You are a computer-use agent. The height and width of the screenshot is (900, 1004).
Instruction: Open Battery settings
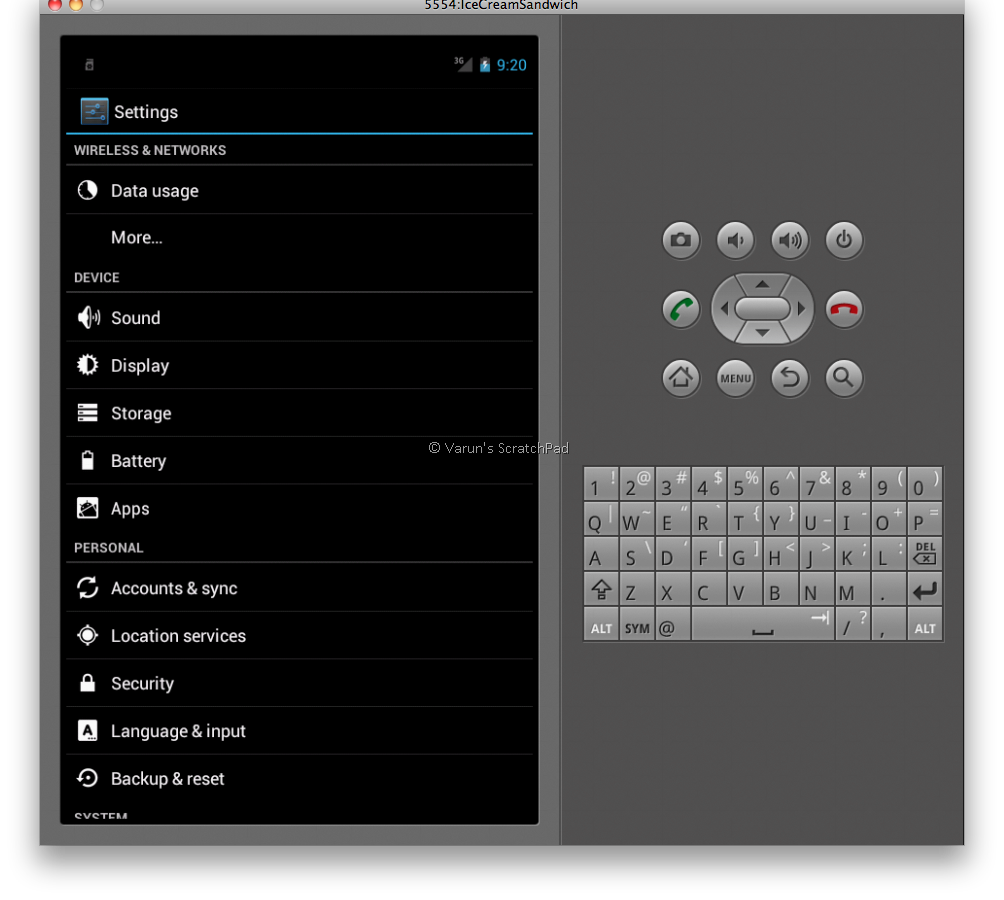(299, 461)
